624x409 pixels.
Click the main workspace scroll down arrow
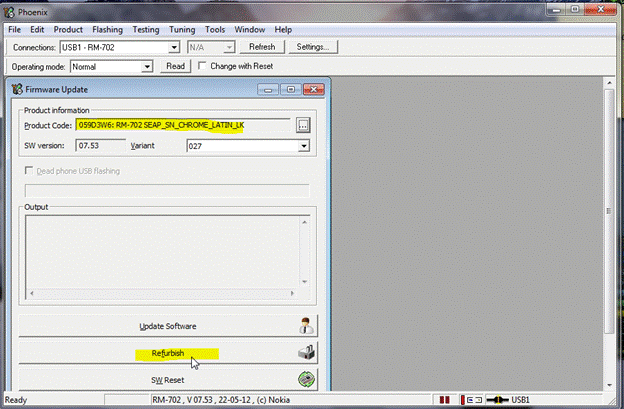click(609, 385)
